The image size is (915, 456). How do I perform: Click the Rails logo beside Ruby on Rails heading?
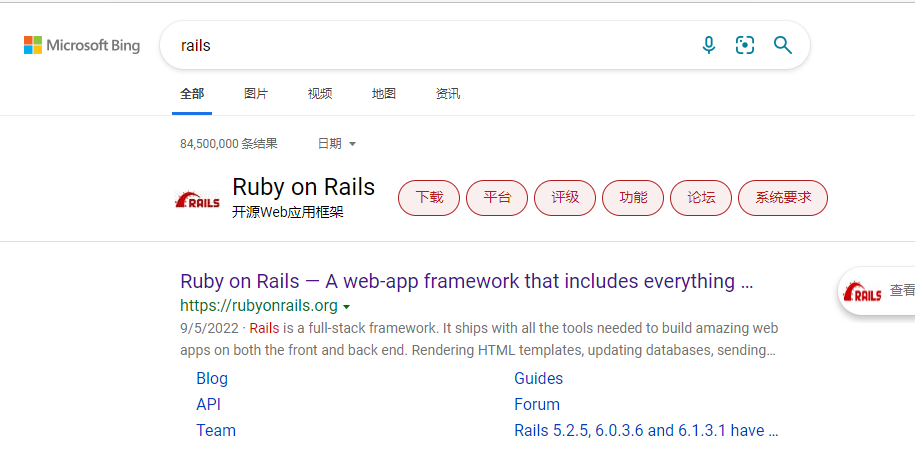197,200
